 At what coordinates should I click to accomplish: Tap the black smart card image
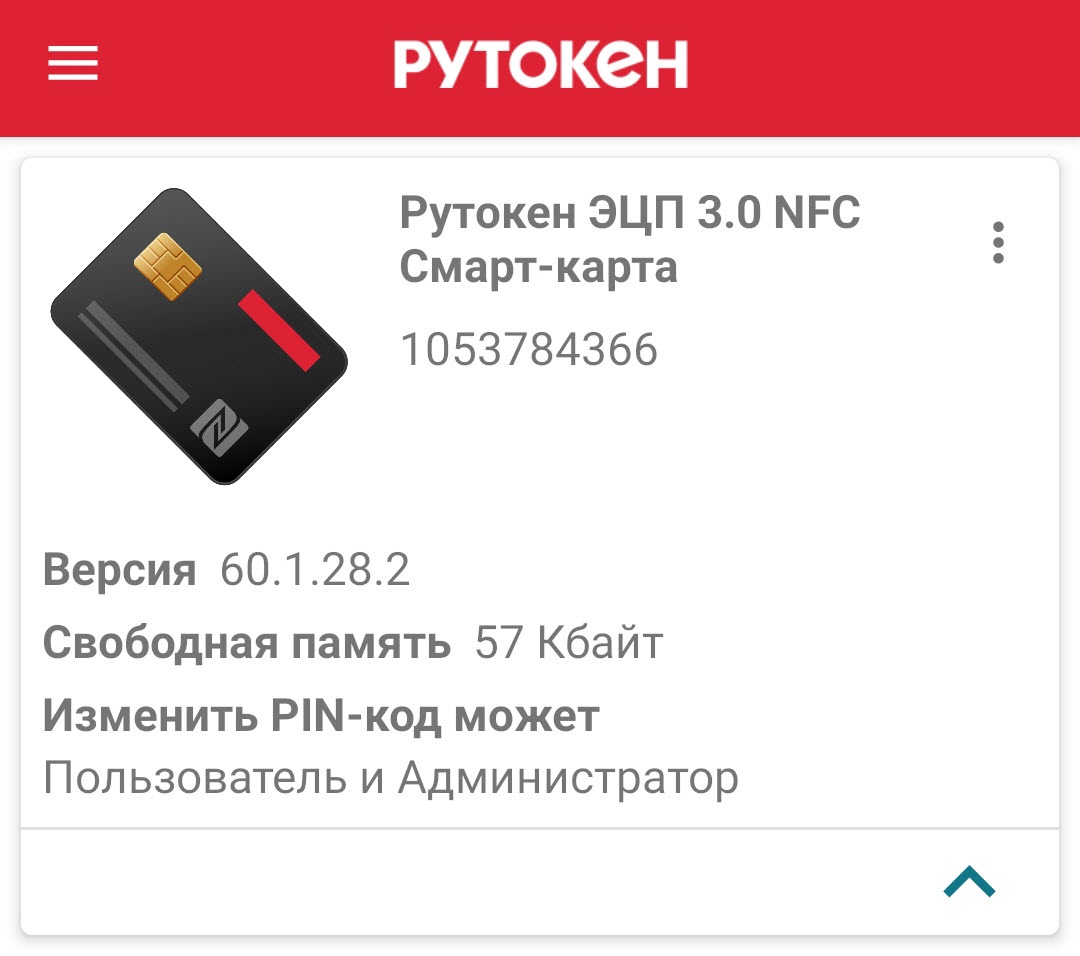199,336
